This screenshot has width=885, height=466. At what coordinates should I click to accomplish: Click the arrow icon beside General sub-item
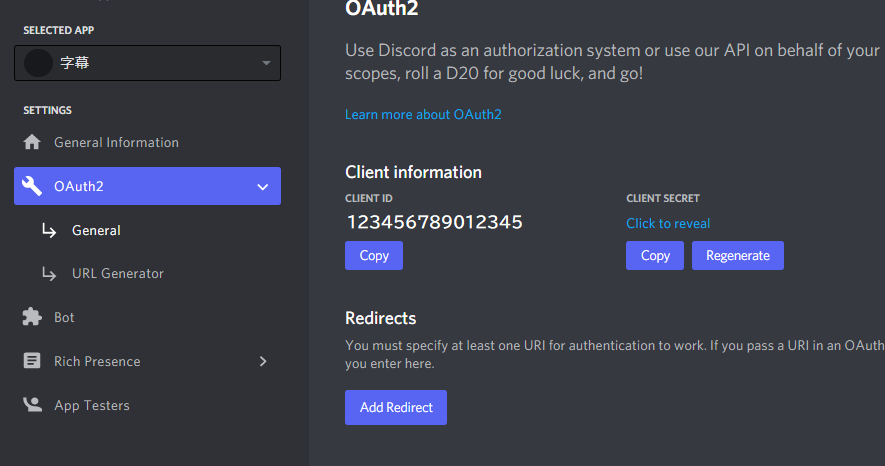tap(49, 230)
